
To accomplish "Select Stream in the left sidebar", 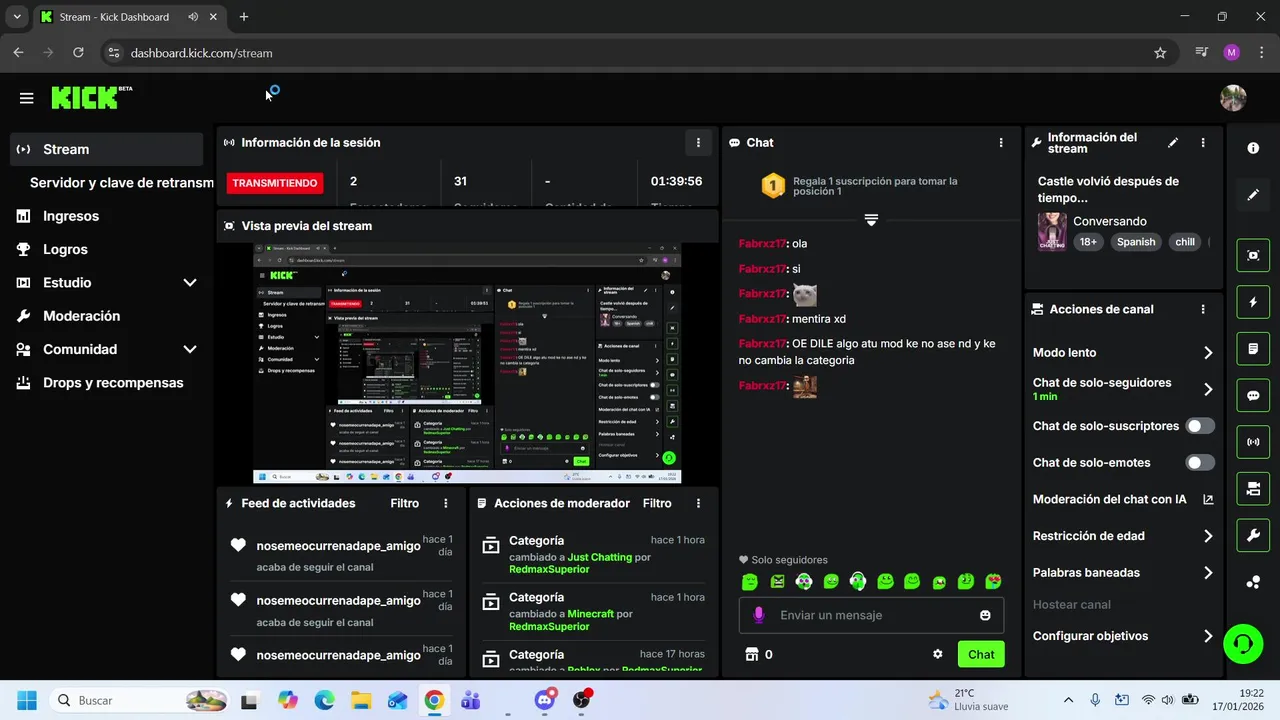I will (x=107, y=149).
